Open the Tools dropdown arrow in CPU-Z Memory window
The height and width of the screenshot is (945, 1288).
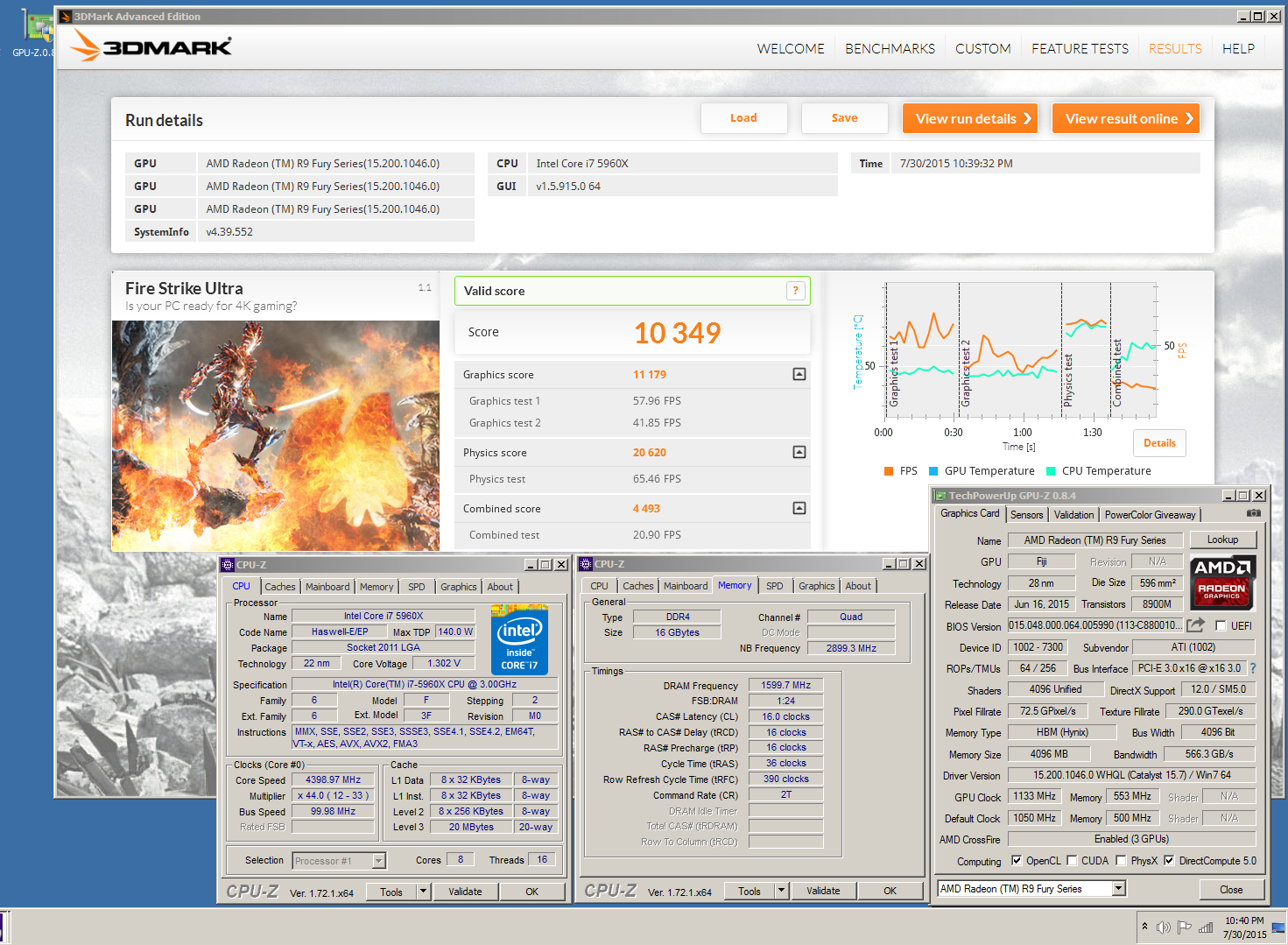tap(782, 891)
